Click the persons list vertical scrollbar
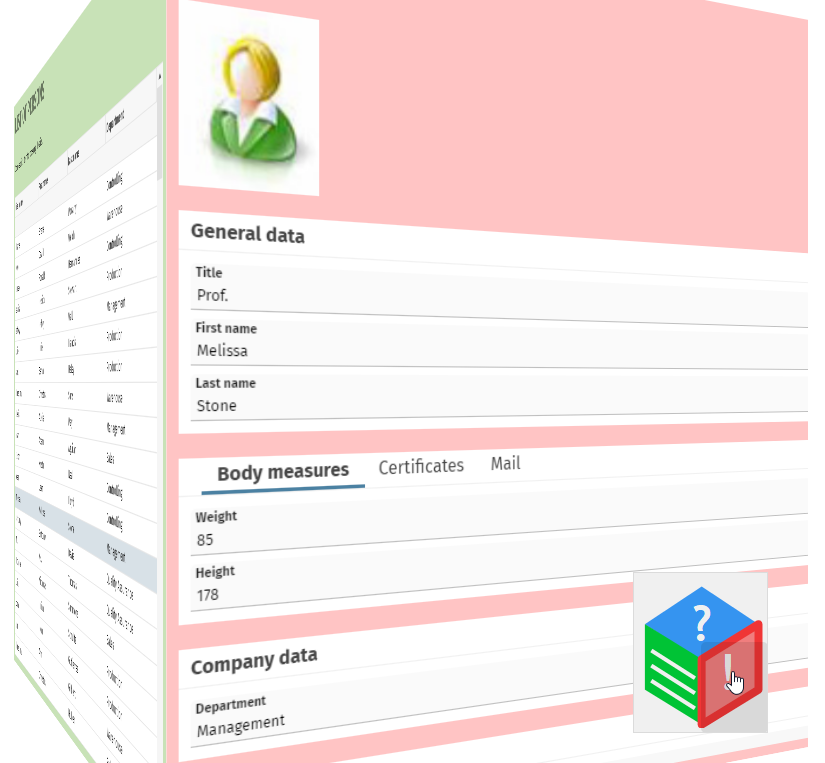The width and height of the screenshot is (825, 763). point(160,150)
